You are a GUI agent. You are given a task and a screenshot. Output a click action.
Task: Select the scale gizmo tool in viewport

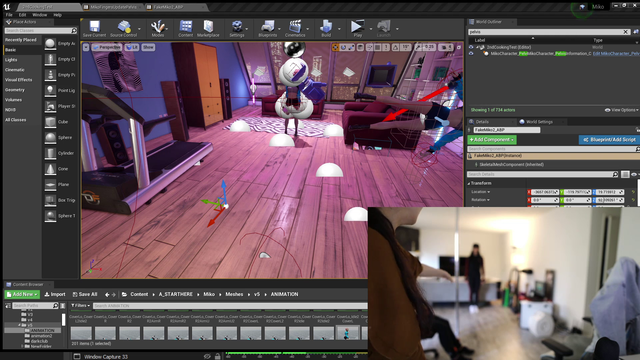tap(351, 47)
